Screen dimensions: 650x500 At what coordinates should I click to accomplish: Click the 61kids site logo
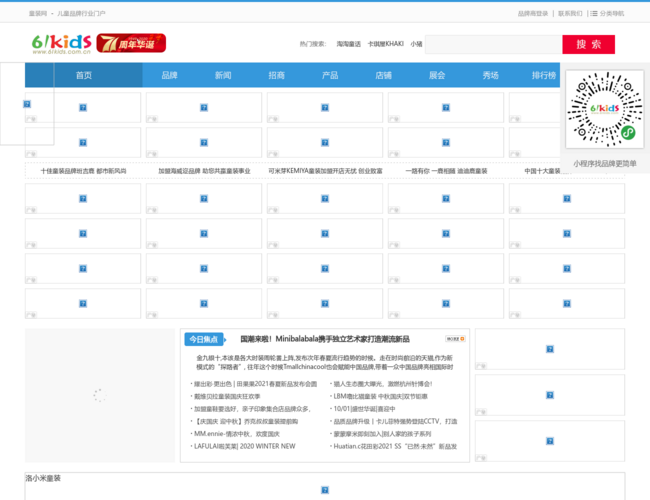61,44
